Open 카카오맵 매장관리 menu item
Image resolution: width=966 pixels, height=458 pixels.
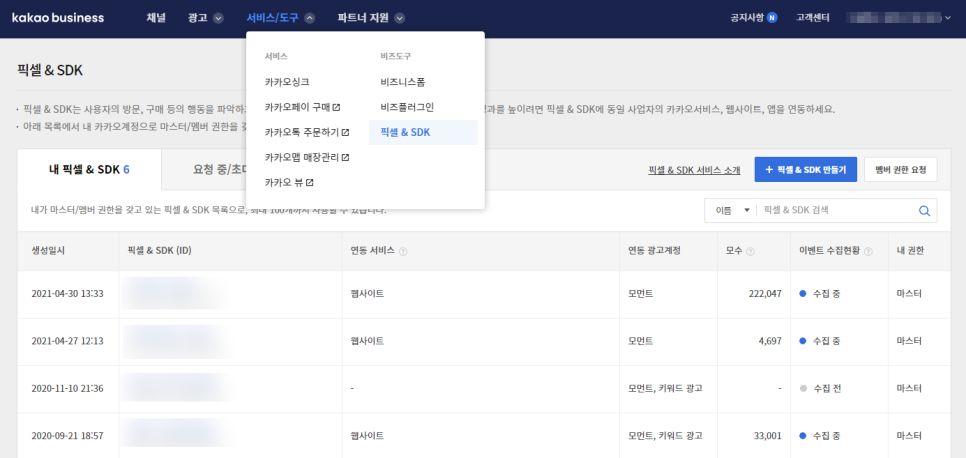302,157
